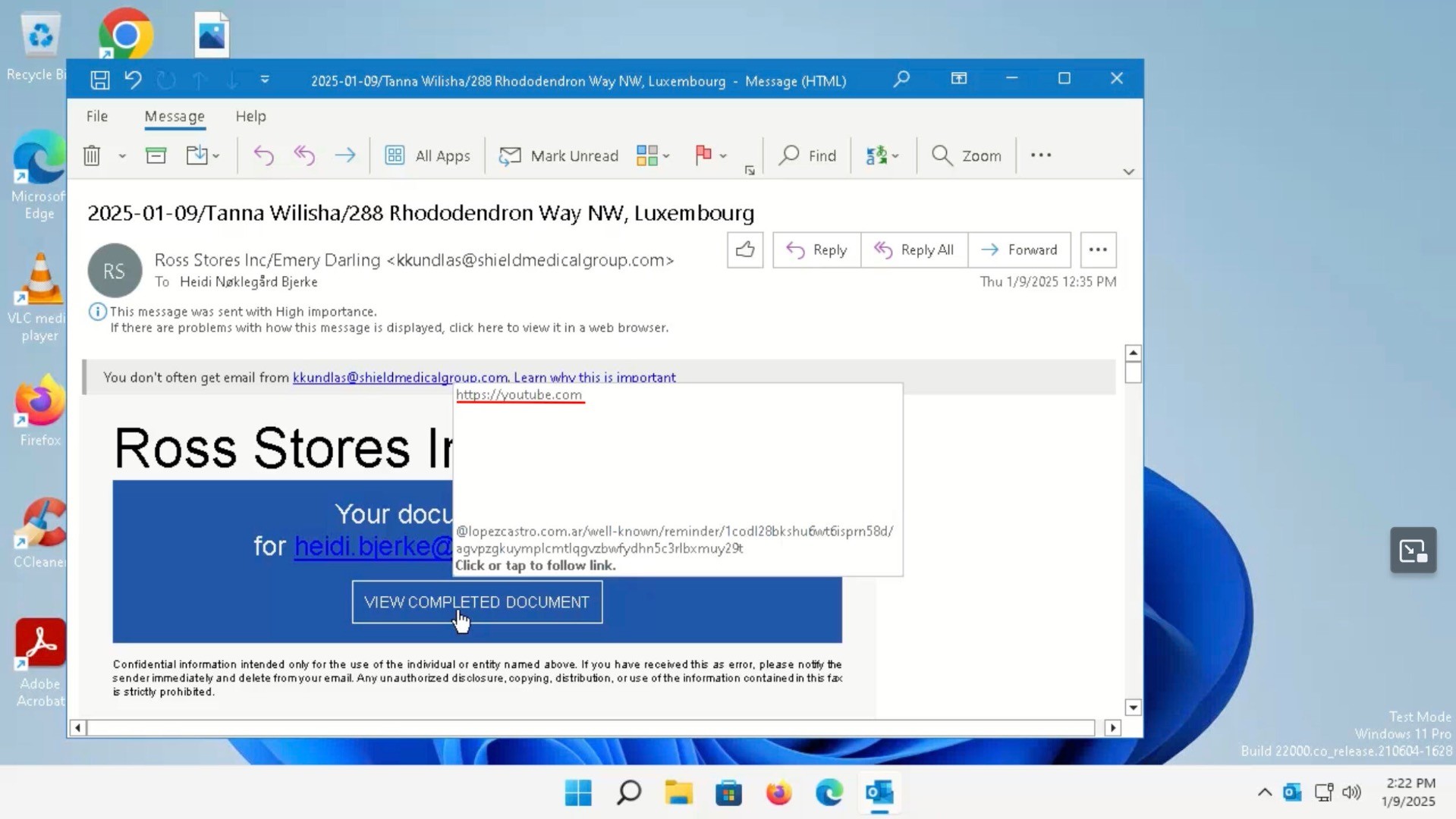Open File Explorer from taskbar

click(679, 793)
